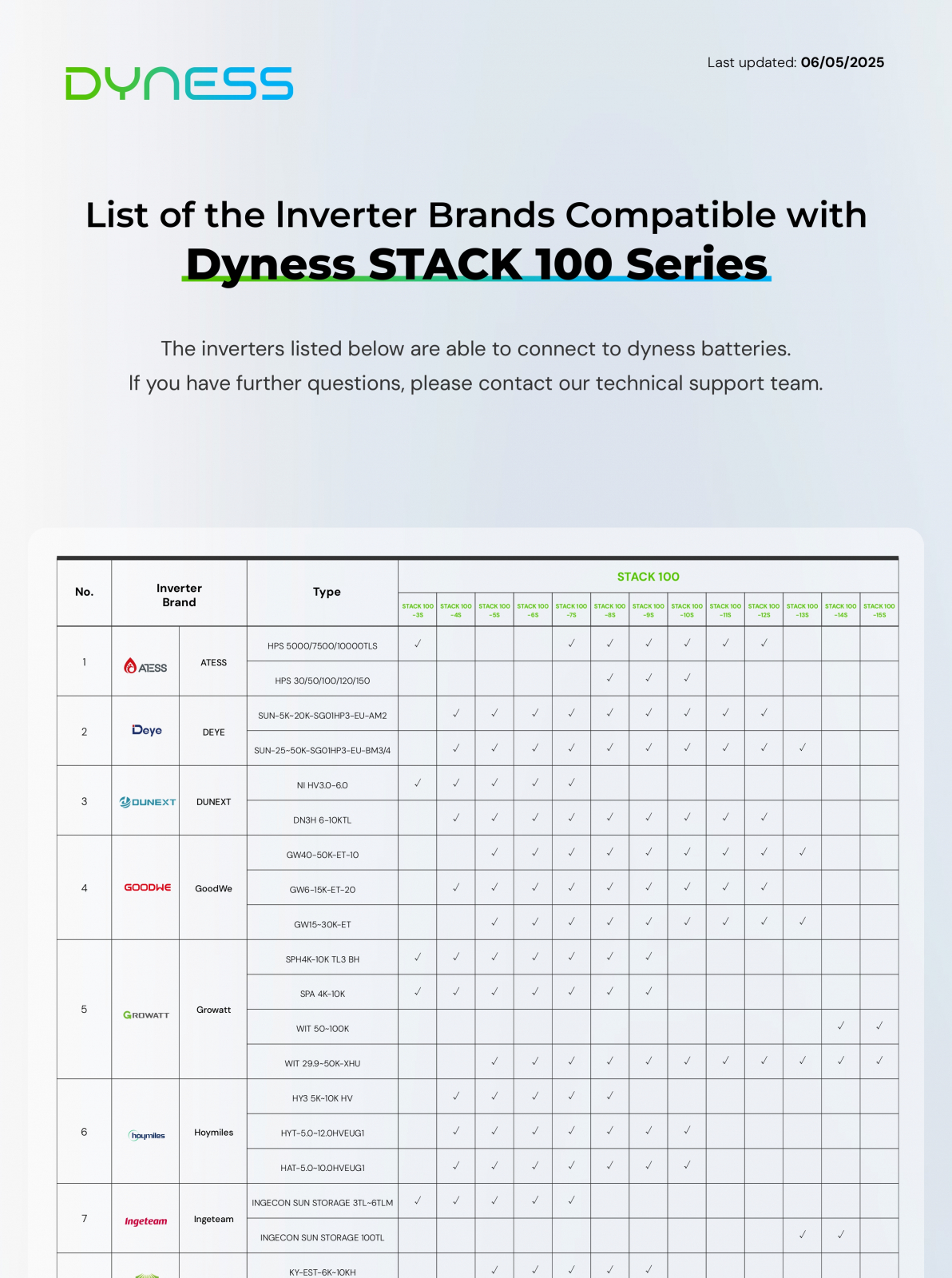Viewport: 952px width, 1278px height.
Task: Click the Growatt brand logo
Action: click(146, 1015)
